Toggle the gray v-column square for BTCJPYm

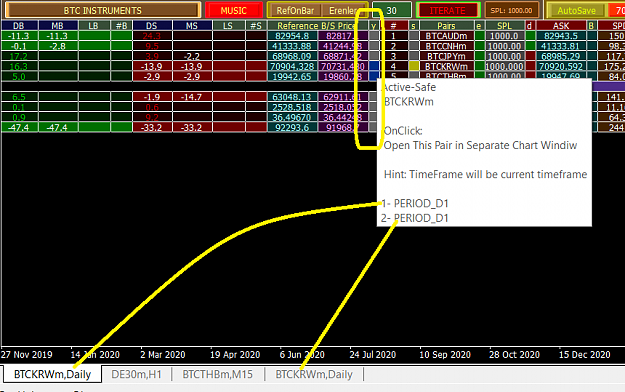point(374,56)
